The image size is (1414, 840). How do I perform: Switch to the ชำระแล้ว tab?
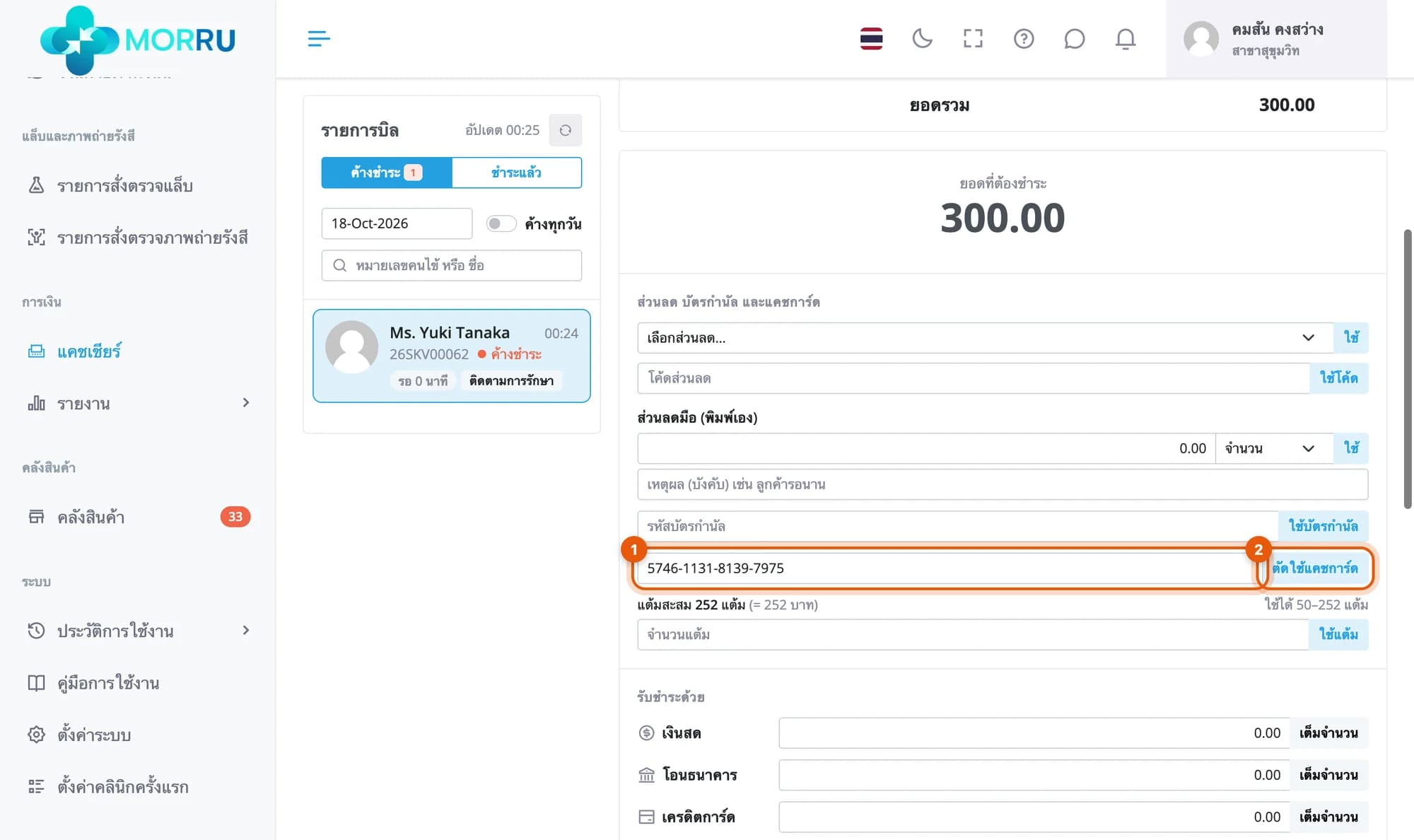517,173
